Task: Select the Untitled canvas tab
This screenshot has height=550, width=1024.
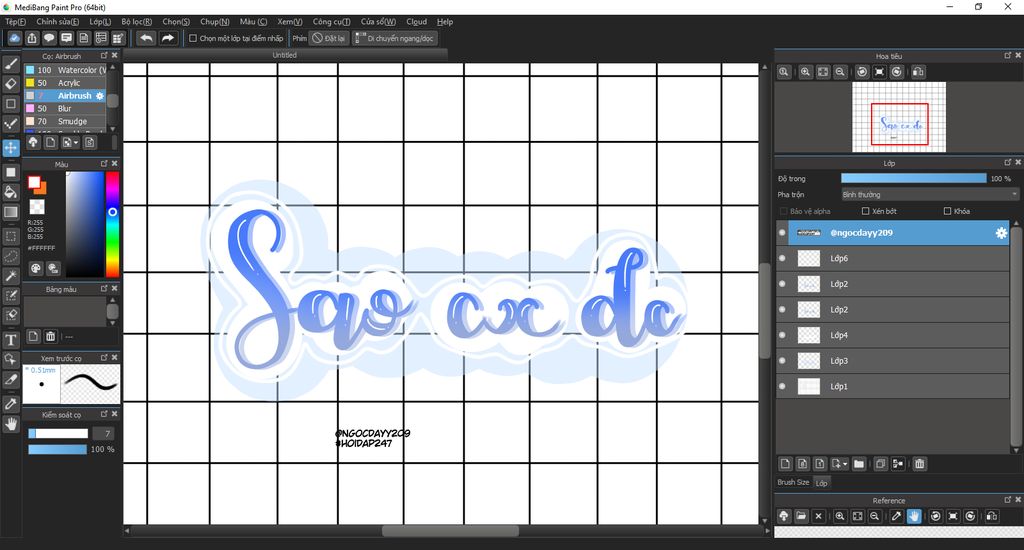Action: click(285, 56)
